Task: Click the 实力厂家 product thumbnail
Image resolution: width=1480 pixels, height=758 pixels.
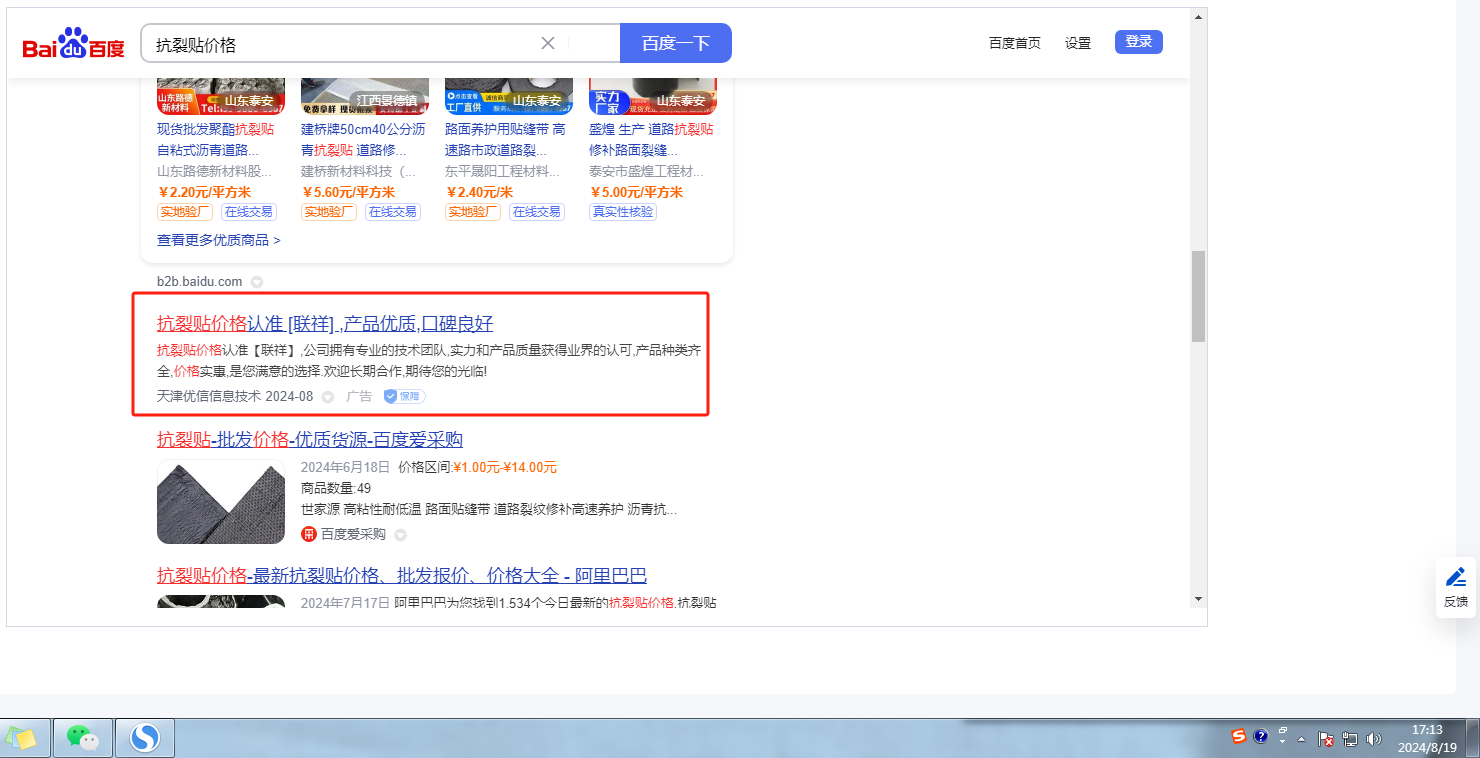Action: 653,96
